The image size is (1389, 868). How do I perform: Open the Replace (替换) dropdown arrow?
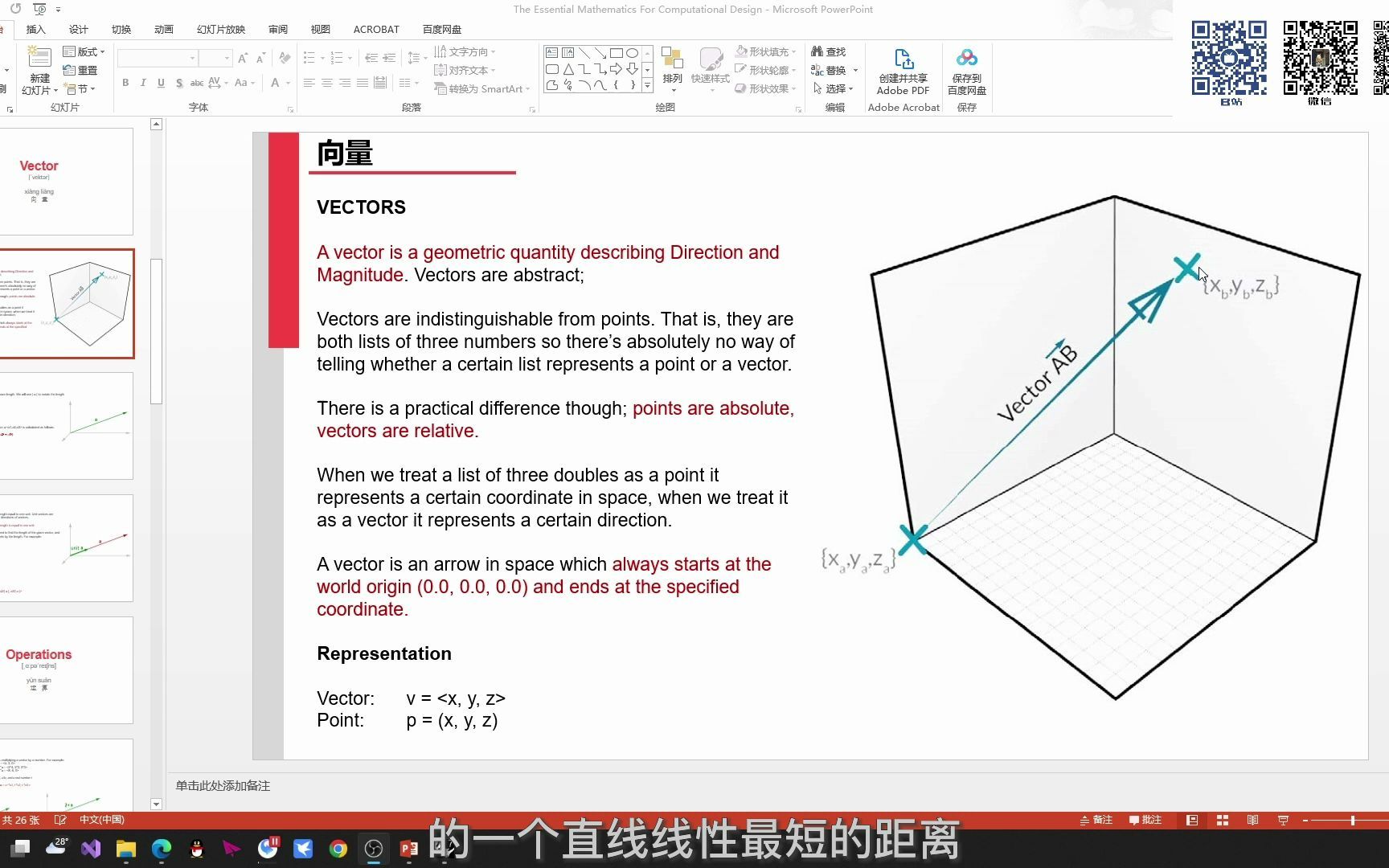click(855, 70)
